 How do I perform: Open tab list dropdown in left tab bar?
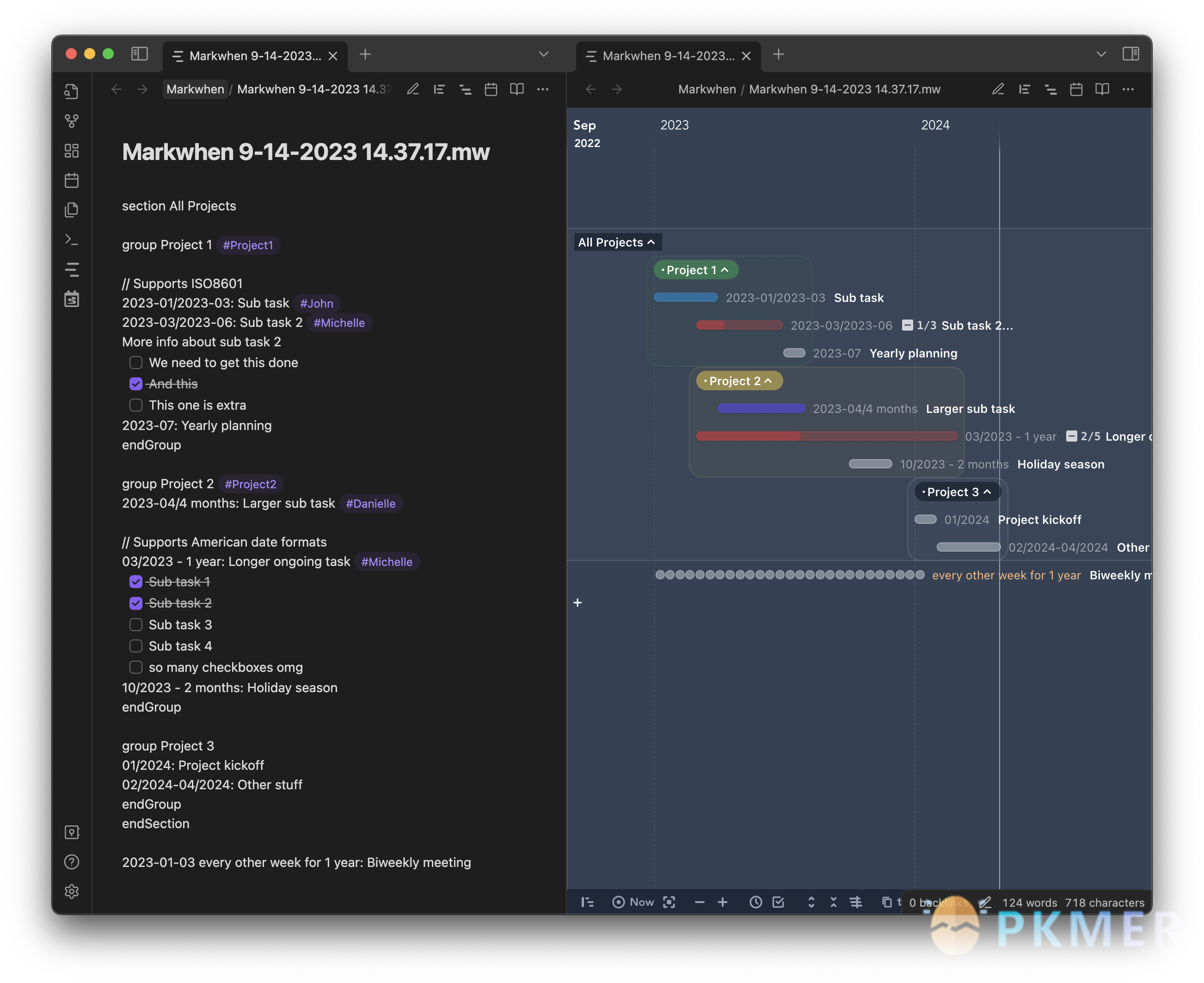(543, 54)
